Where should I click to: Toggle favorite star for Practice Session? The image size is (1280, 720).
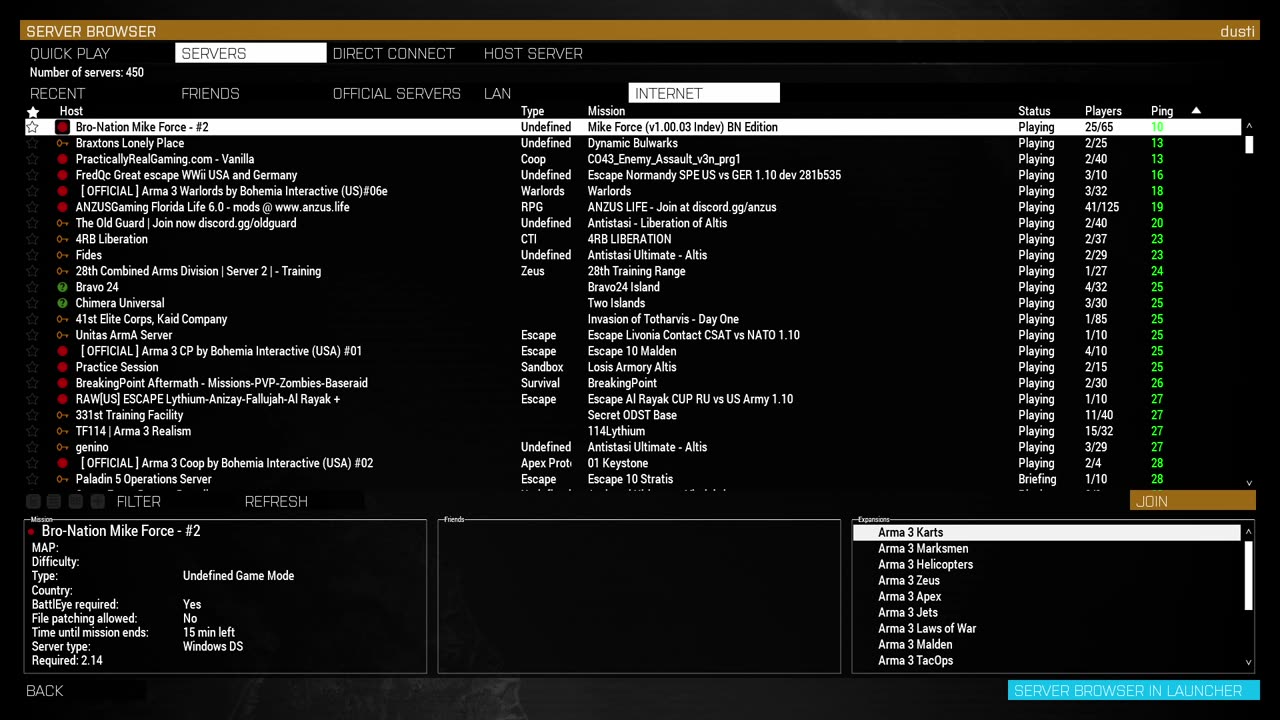[33, 367]
